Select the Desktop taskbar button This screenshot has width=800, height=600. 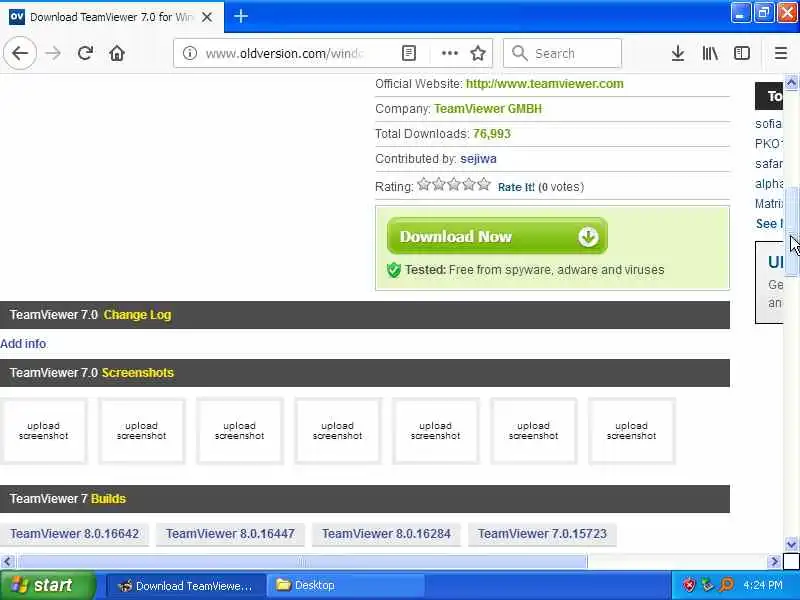(345, 586)
